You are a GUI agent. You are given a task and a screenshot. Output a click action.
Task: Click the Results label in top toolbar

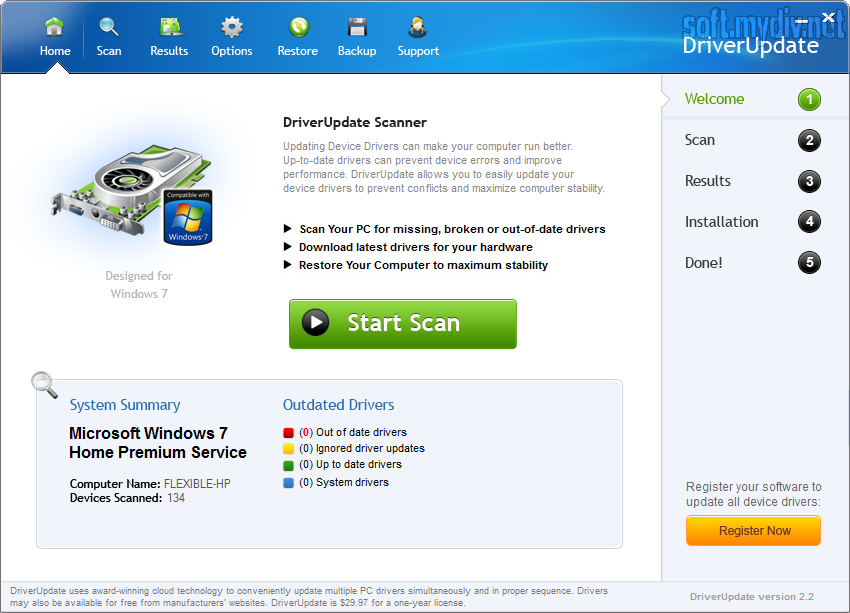point(169,51)
